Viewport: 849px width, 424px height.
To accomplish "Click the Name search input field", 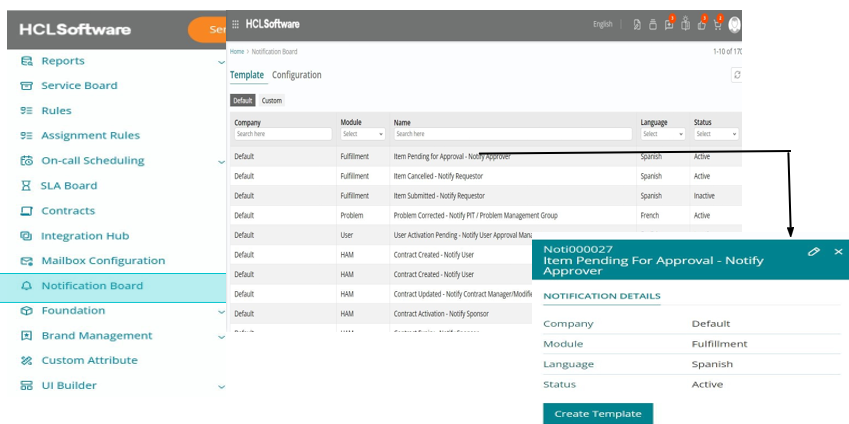I will (x=513, y=134).
